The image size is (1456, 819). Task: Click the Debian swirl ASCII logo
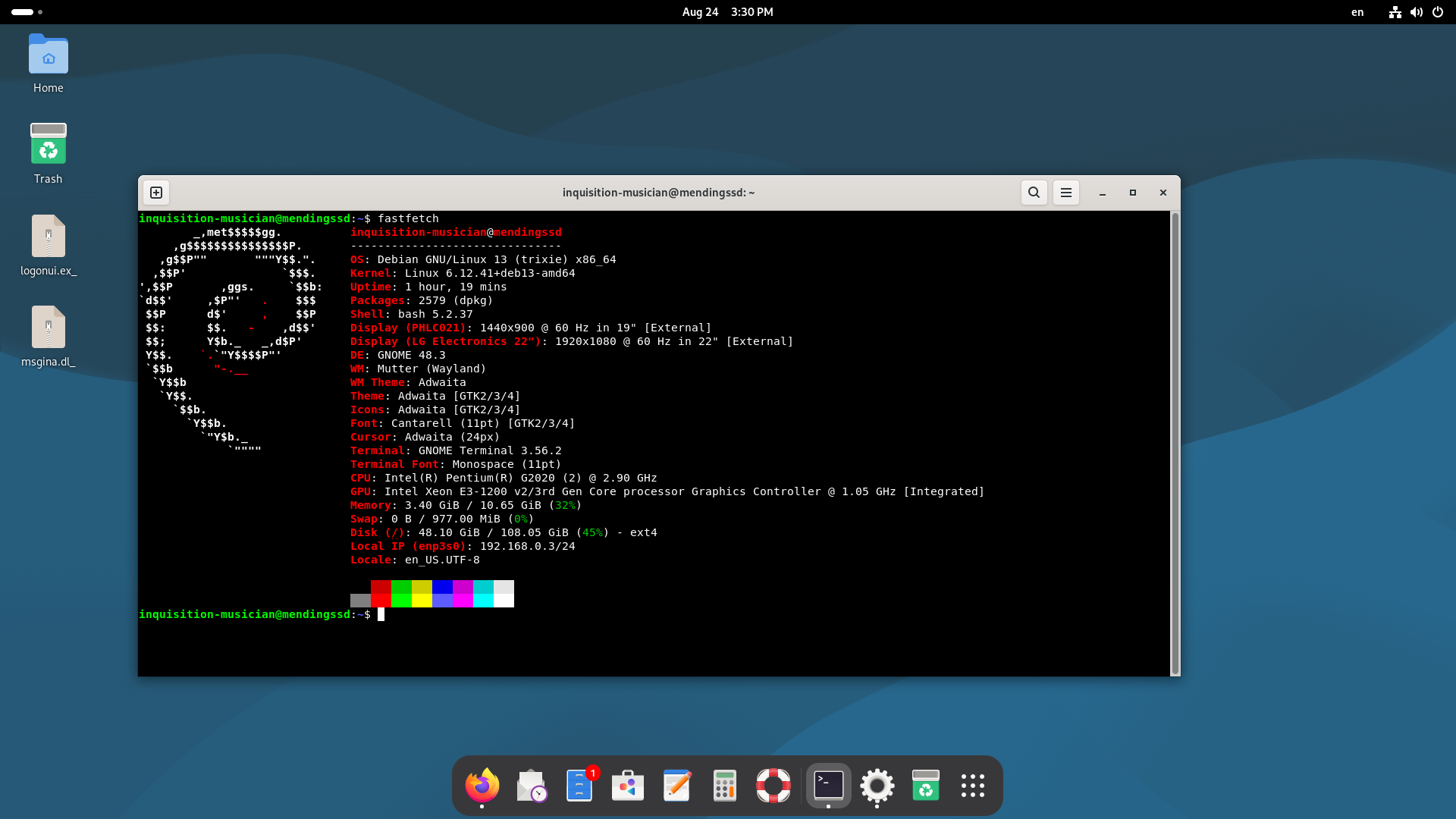(231, 341)
